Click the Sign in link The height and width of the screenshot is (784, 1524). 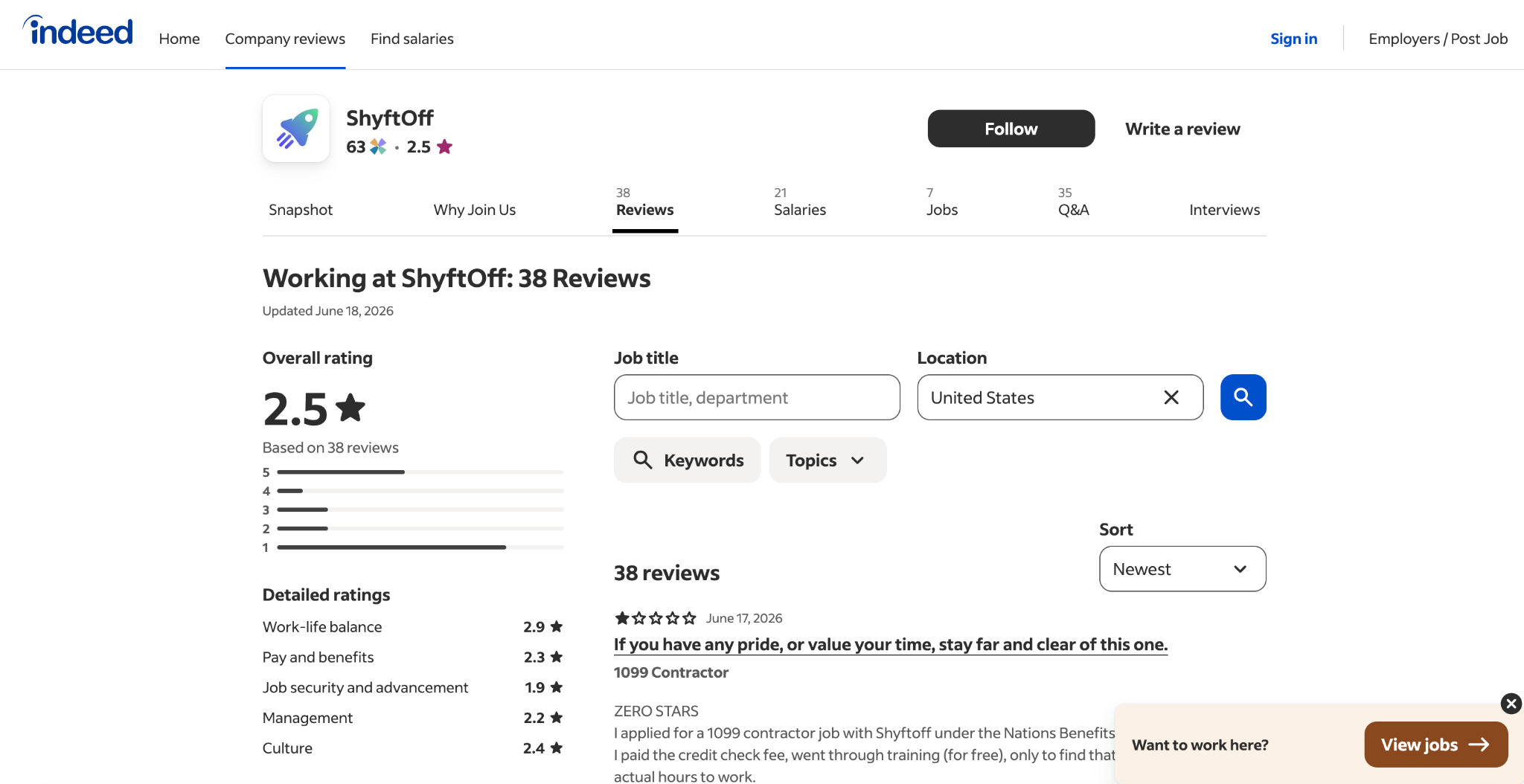pyautogui.click(x=1294, y=39)
